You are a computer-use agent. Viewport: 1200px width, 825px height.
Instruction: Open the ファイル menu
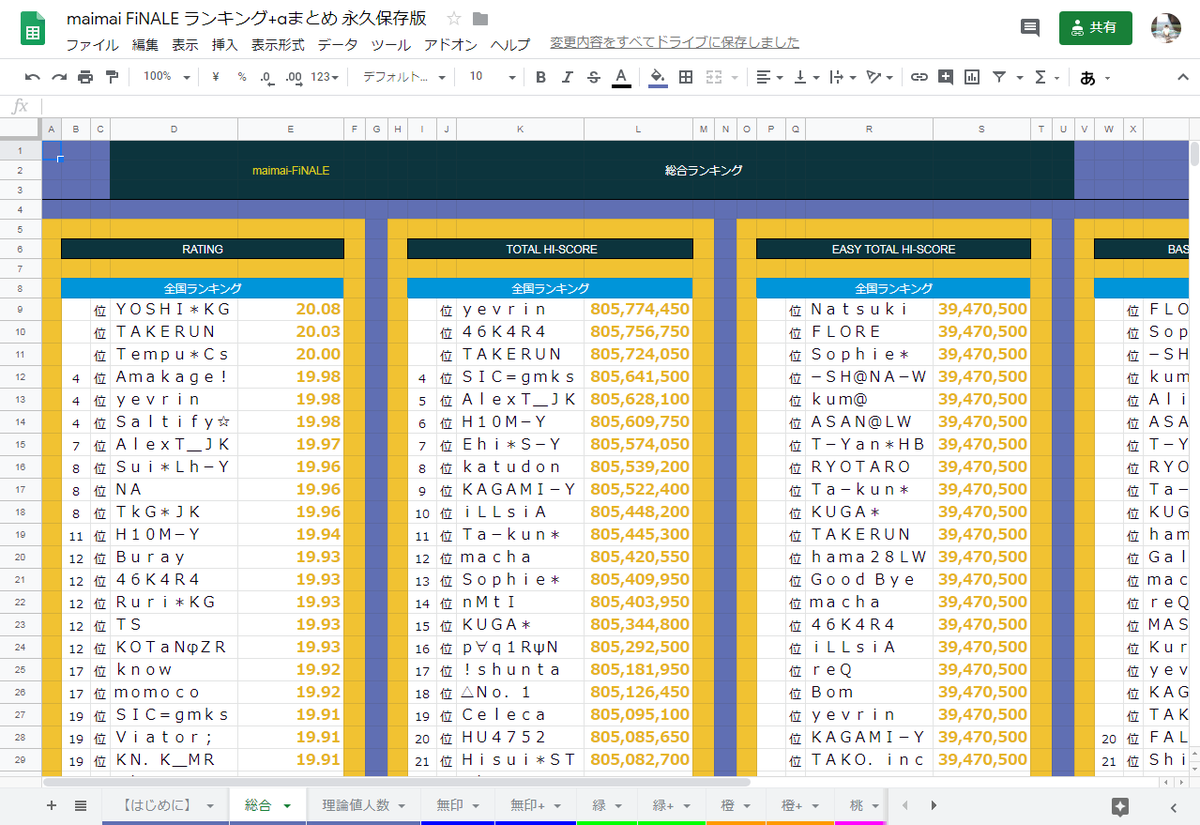(92, 45)
